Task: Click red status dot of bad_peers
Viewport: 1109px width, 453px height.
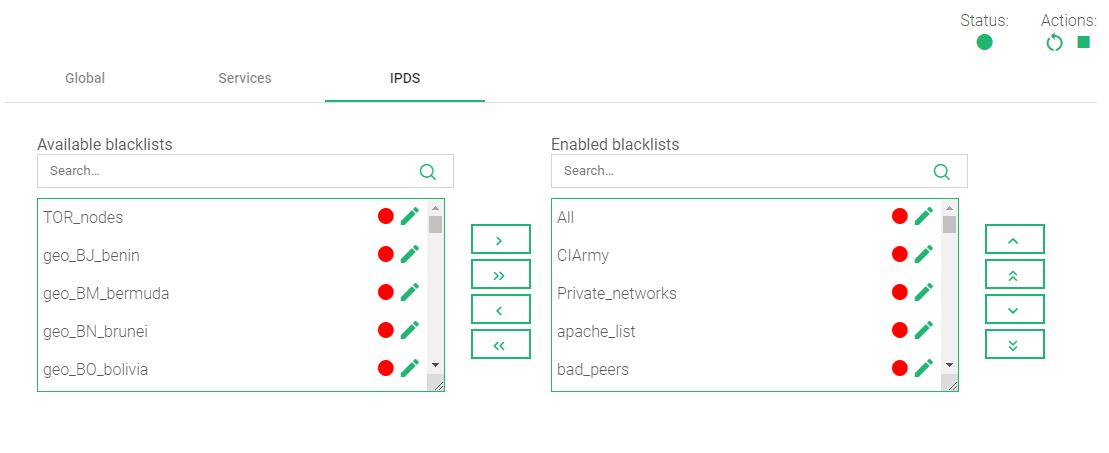Action: point(900,368)
